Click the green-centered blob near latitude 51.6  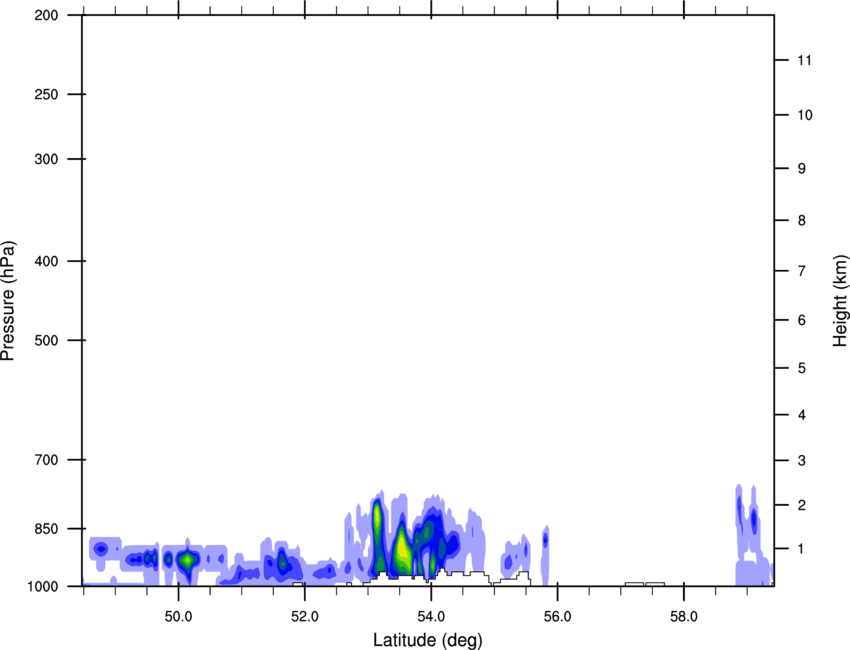tap(282, 562)
